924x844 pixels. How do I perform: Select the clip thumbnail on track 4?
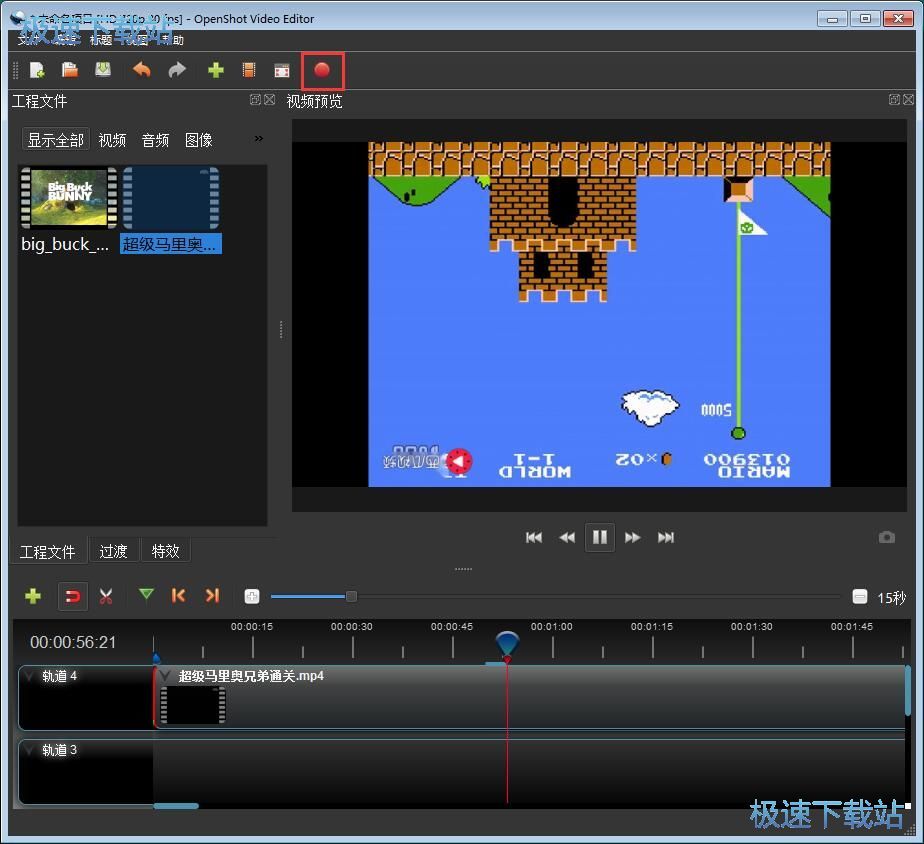click(x=193, y=705)
